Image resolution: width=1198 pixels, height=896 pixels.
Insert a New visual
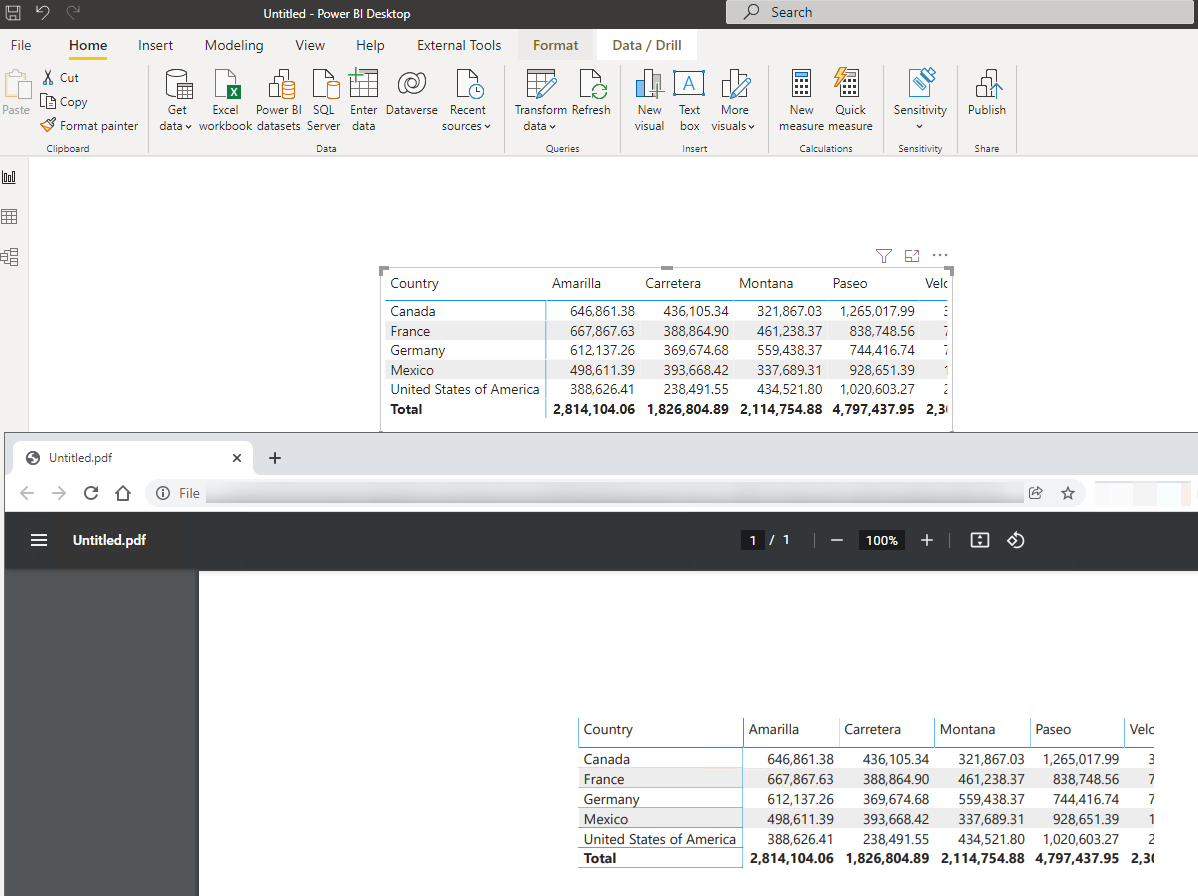(649, 100)
